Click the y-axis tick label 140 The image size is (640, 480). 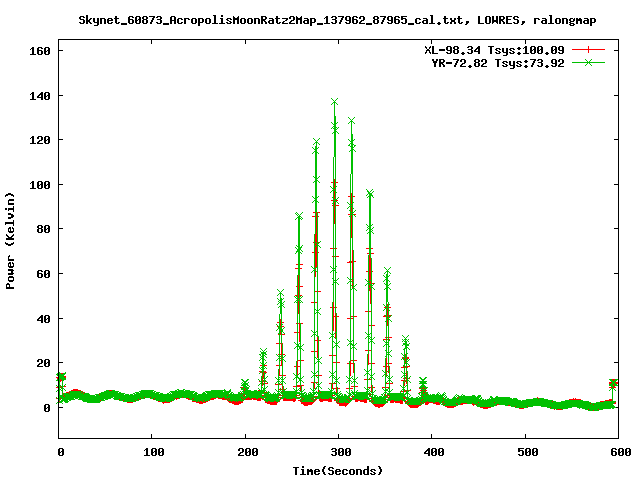click(40, 96)
